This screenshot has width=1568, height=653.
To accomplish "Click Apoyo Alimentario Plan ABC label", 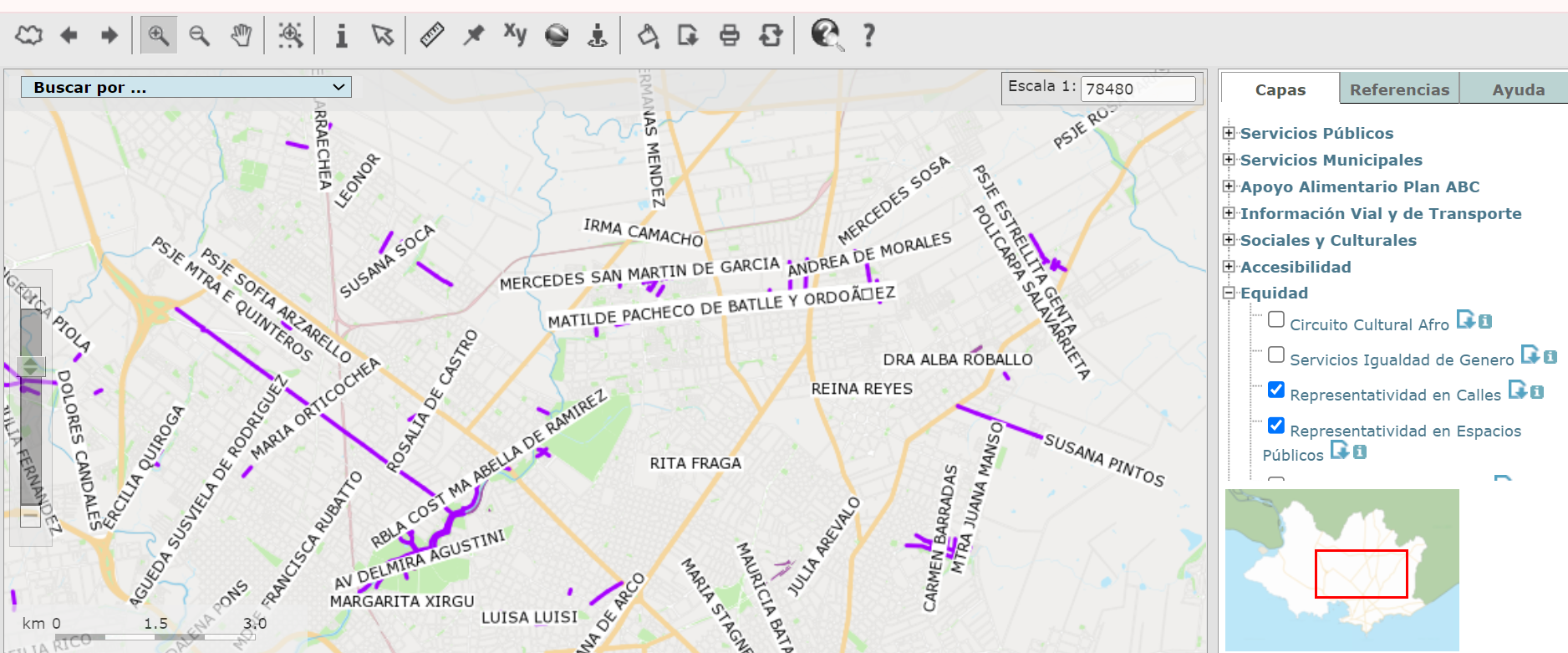I will (x=1360, y=186).
